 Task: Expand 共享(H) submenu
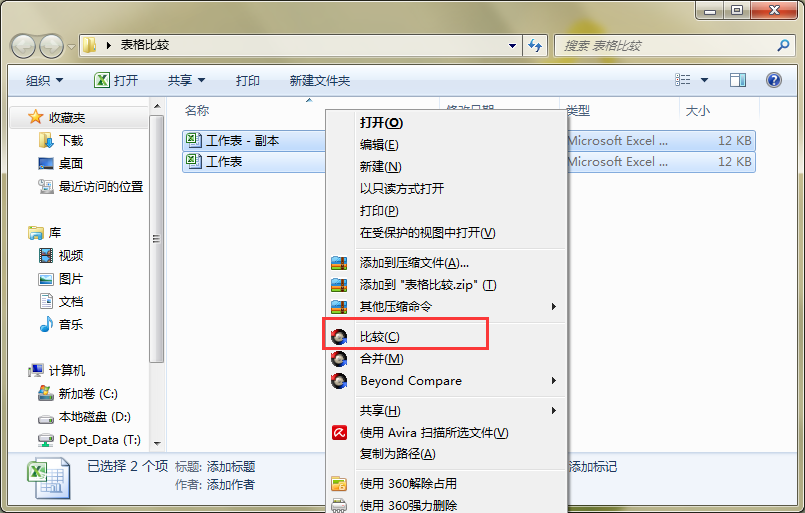click(x=447, y=411)
